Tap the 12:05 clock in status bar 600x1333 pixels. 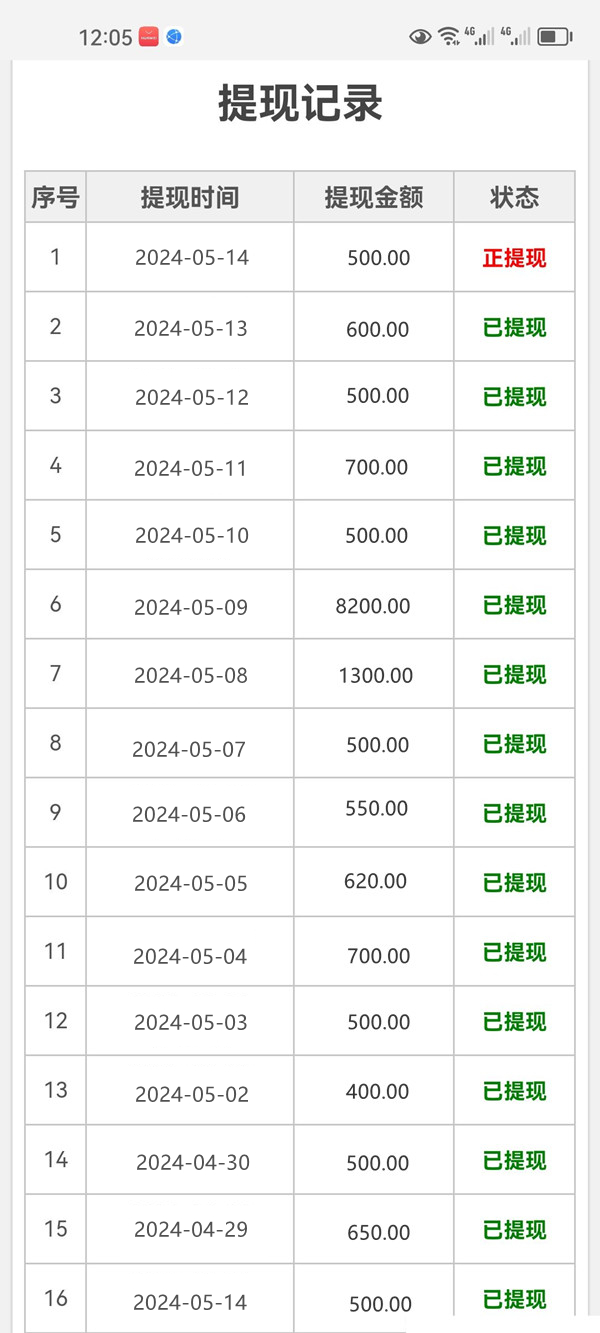(105, 38)
